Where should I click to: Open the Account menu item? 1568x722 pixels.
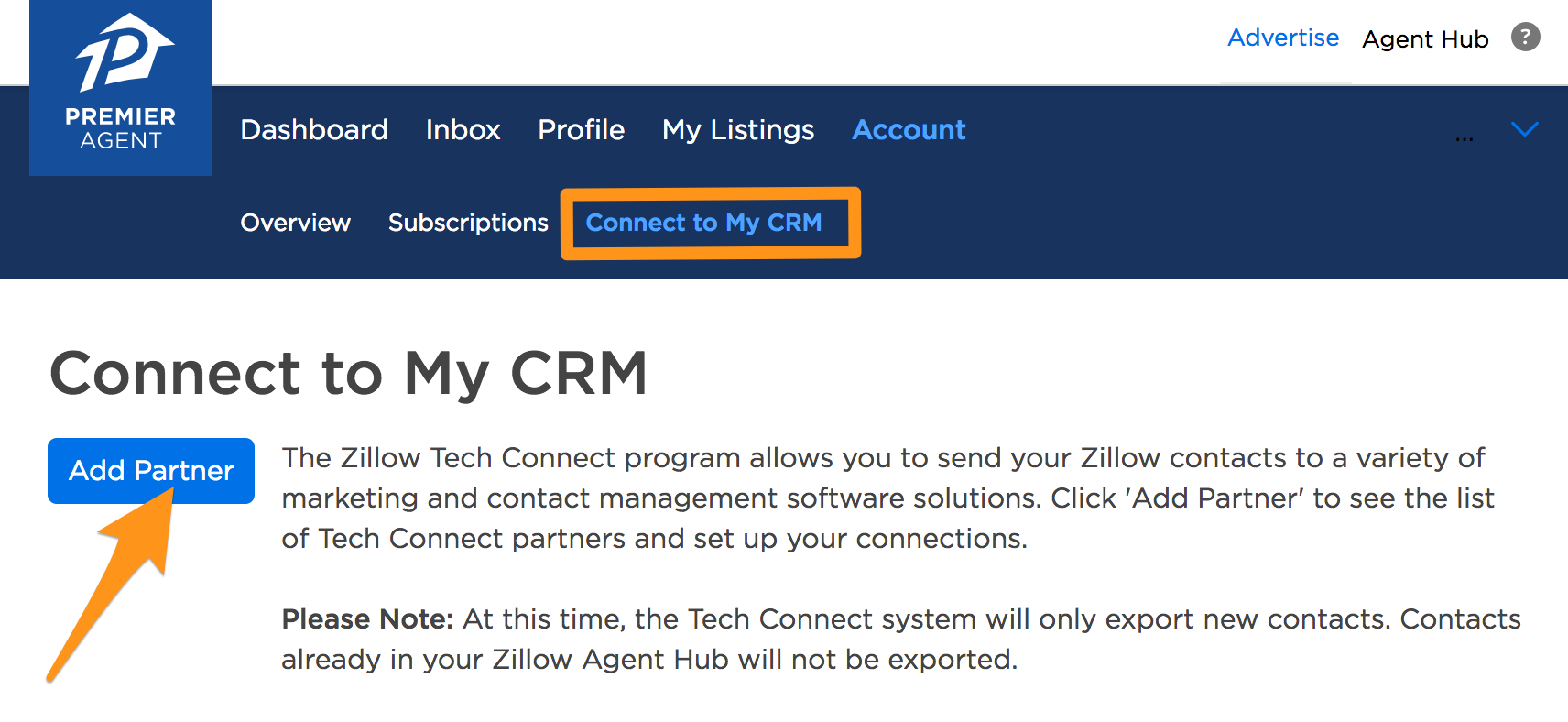[x=909, y=130]
